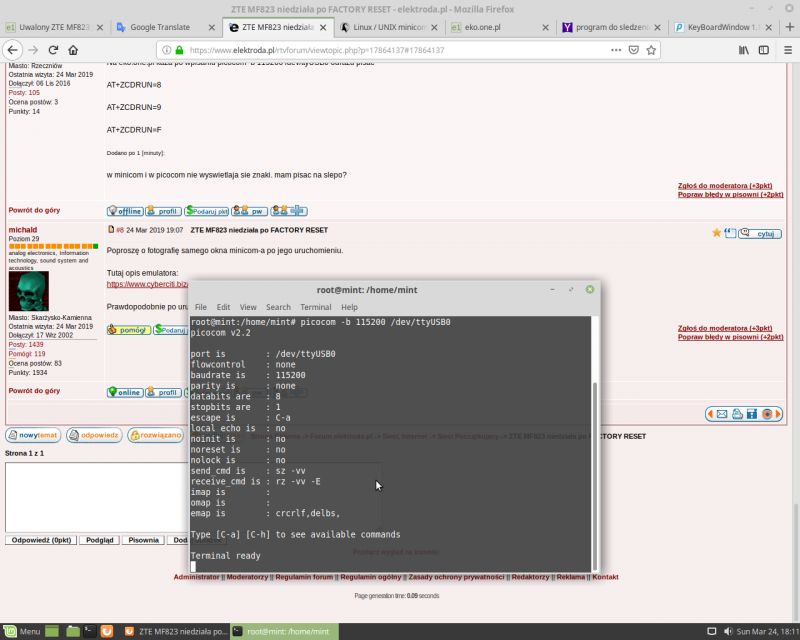Click the odpowiedz reply button
This screenshot has width=800, height=640.
tap(94, 435)
